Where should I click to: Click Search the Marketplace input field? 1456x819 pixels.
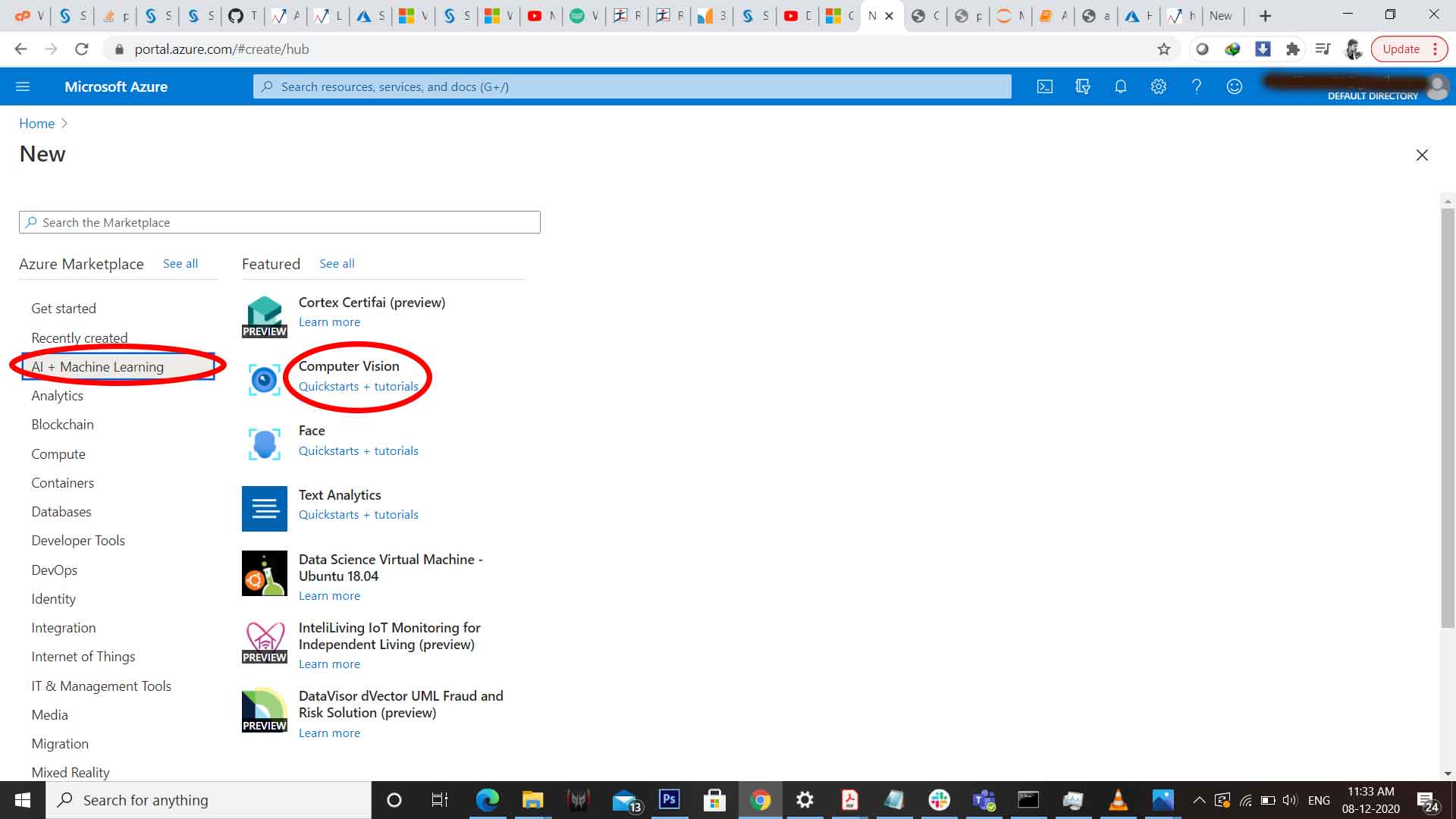(x=280, y=221)
